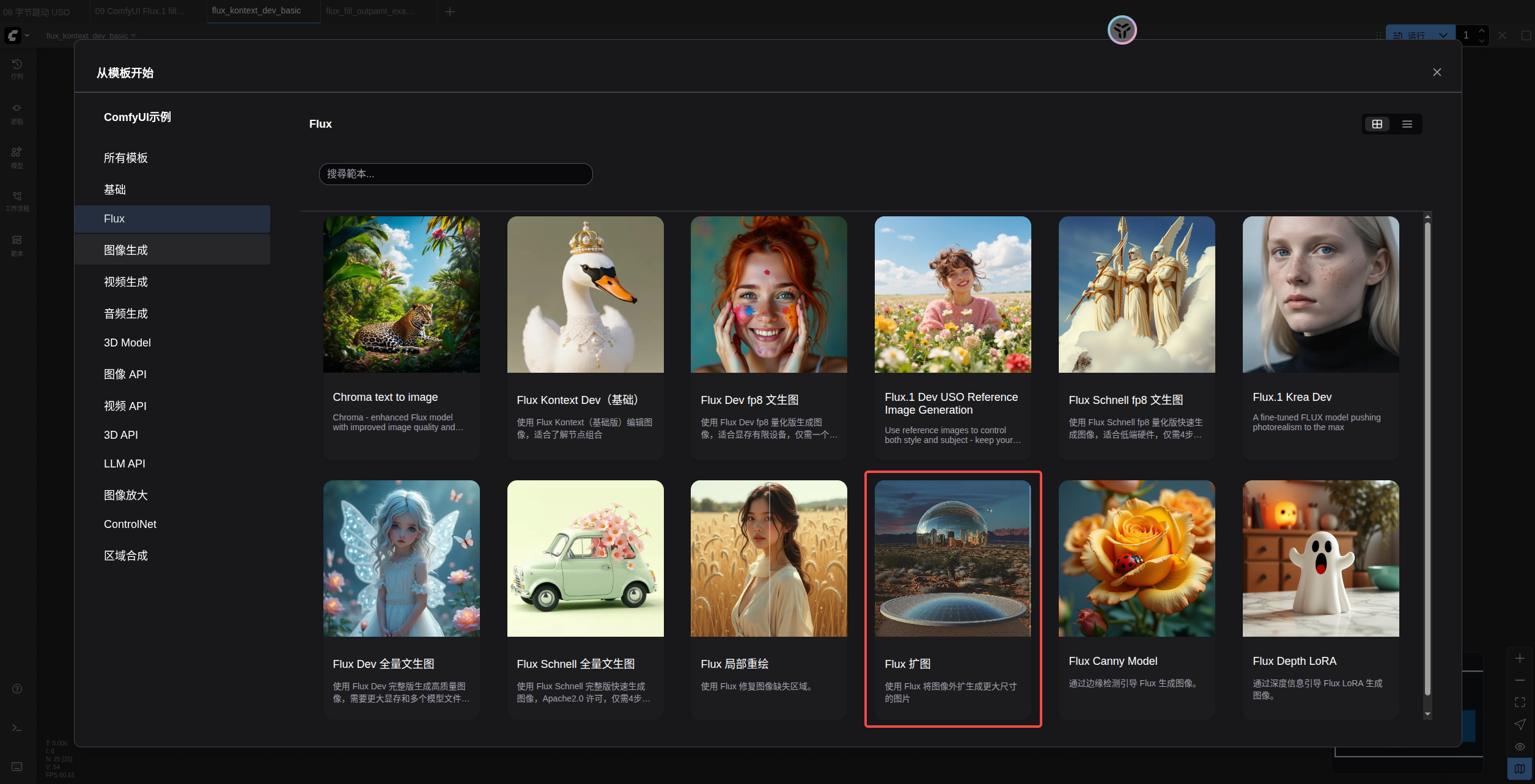This screenshot has height=784, width=1535.
Task: Click the cancel X icon beside queue count
Action: click(x=1502, y=35)
